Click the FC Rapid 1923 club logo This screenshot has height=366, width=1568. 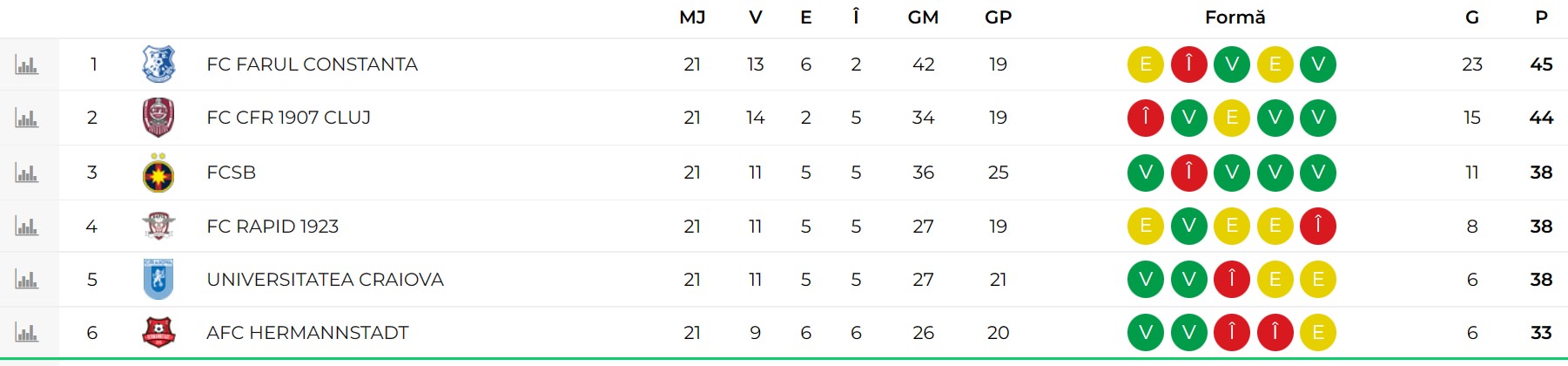(x=158, y=227)
